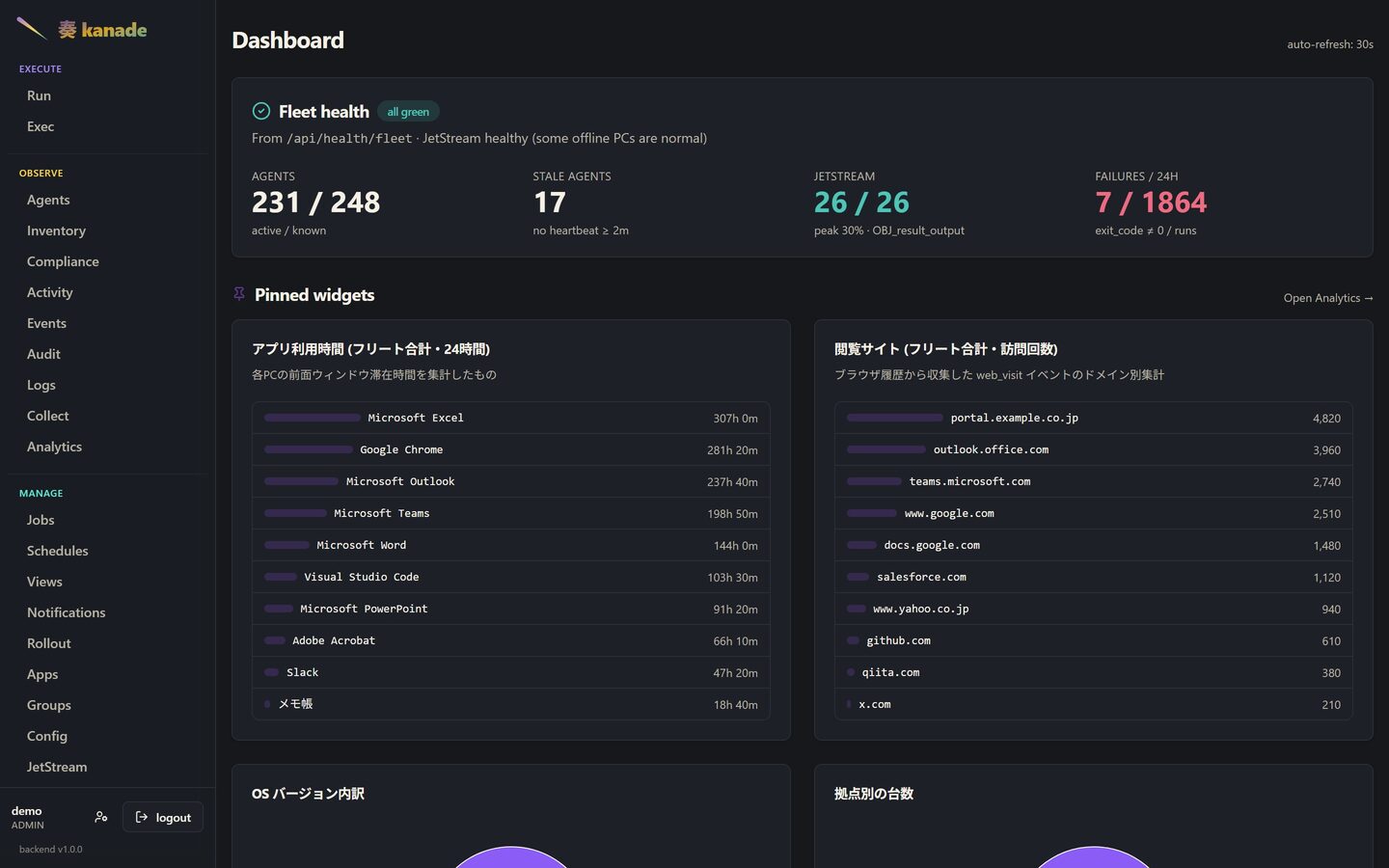
Task: Click the kanade logo icon
Action: [31, 29]
